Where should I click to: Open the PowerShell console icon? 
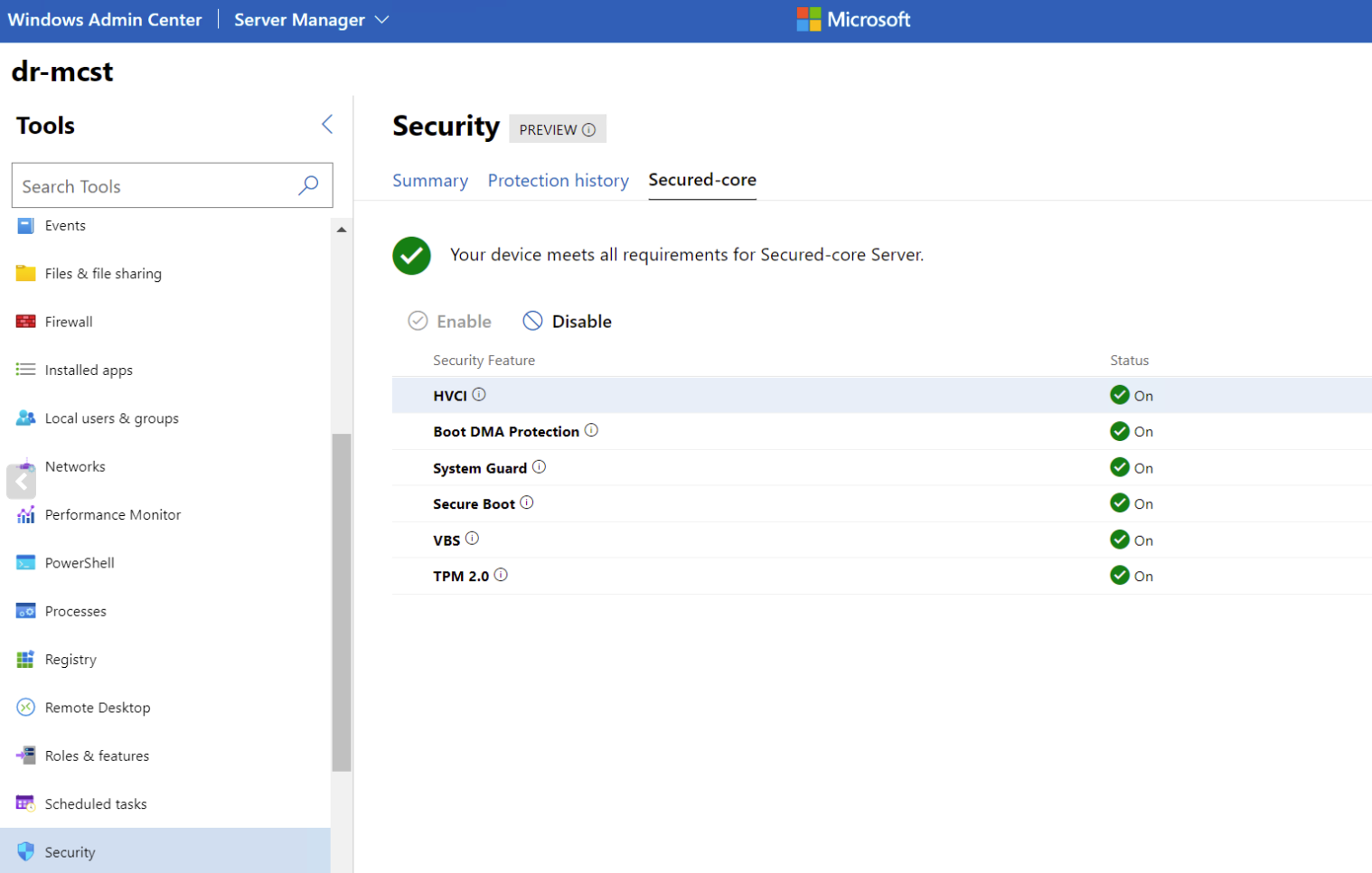click(x=25, y=563)
